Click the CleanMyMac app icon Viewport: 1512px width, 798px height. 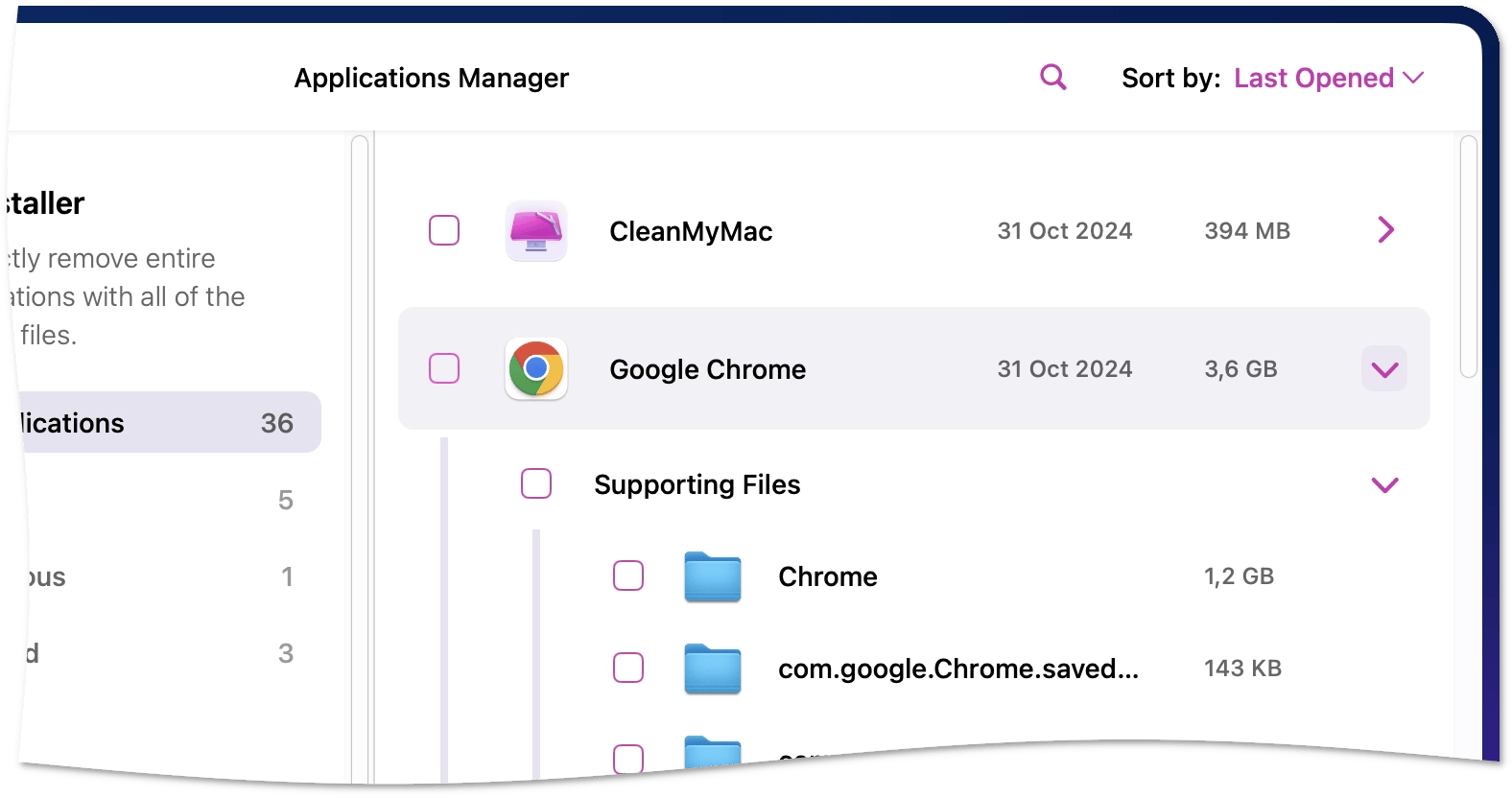[536, 231]
